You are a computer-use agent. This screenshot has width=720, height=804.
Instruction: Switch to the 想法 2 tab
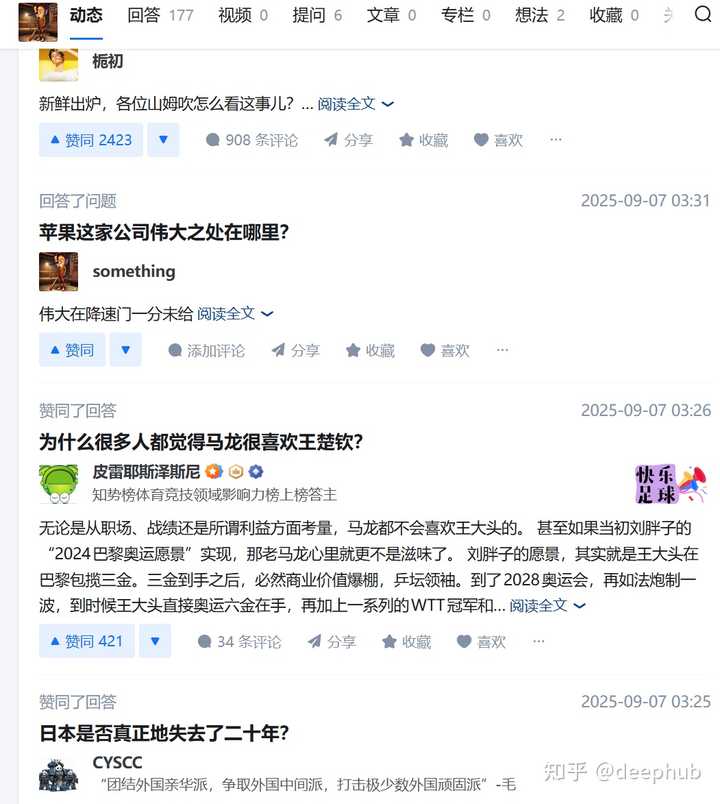click(x=540, y=15)
